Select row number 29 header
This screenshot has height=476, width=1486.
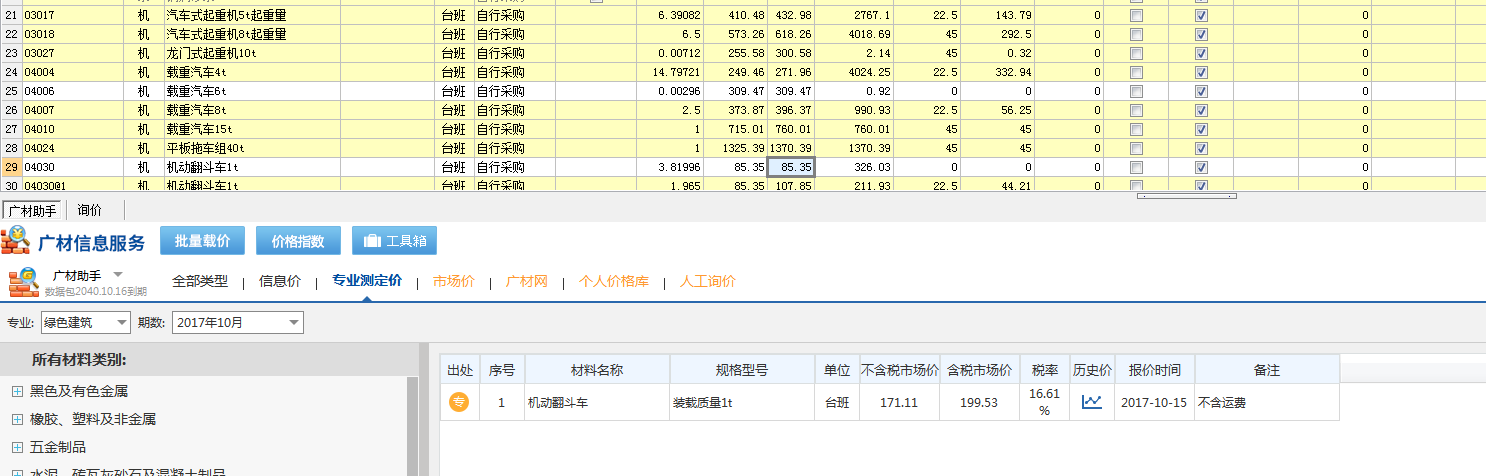point(11,167)
